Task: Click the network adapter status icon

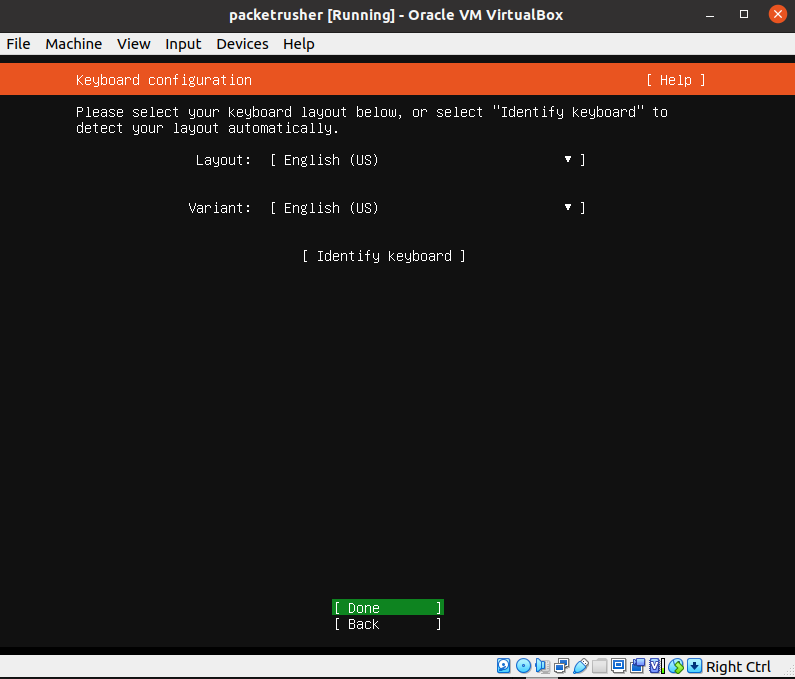Action: [x=561, y=666]
